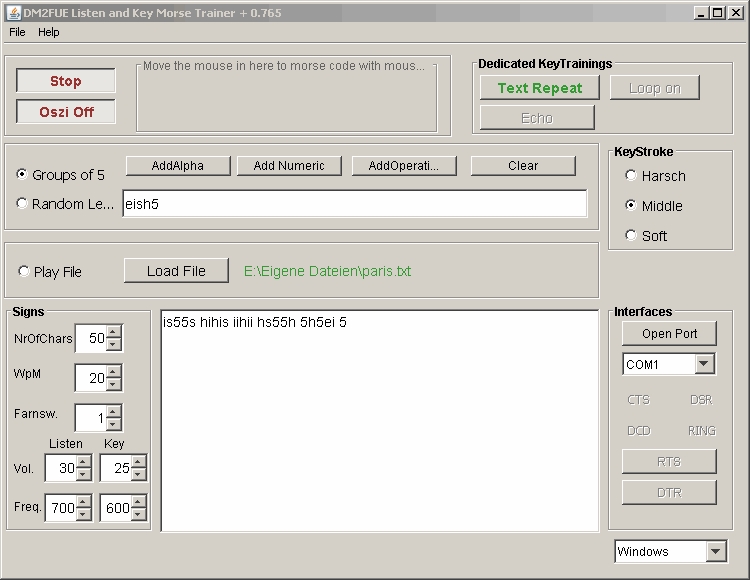The height and width of the screenshot is (580, 750).
Task: Select the Random Le... radio button
Action: [x=22, y=203]
